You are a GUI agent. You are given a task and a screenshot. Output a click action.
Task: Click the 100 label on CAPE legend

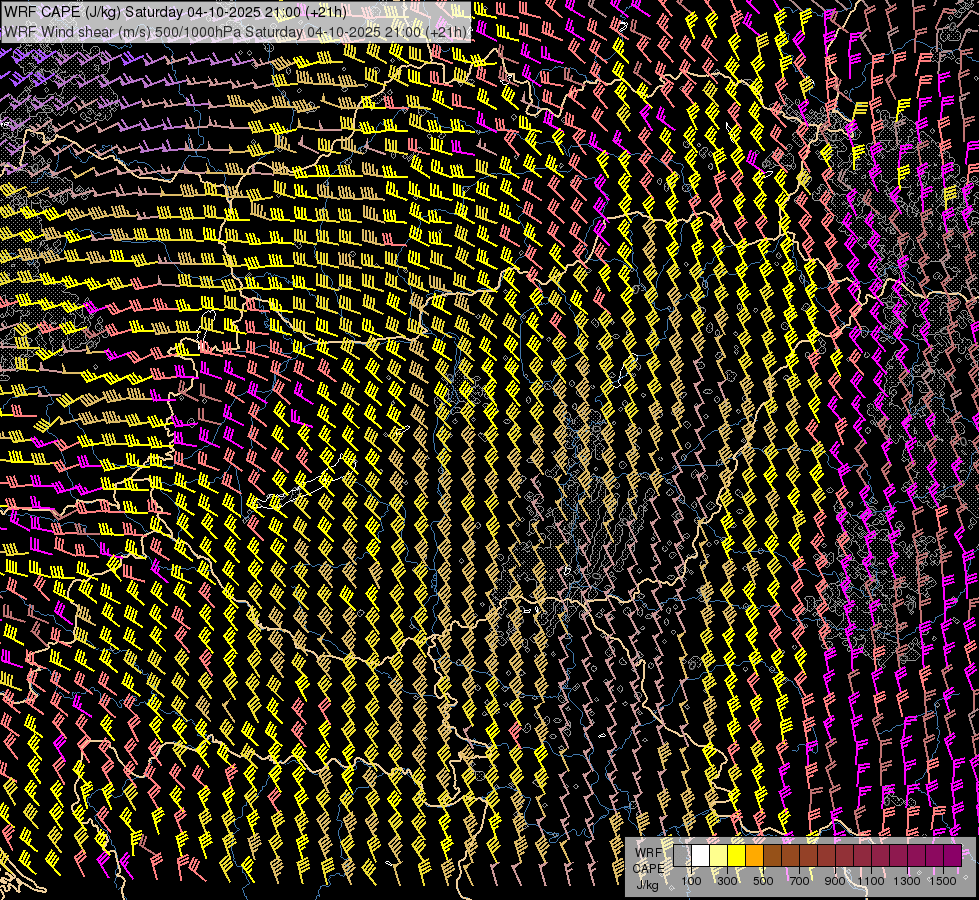point(691,881)
